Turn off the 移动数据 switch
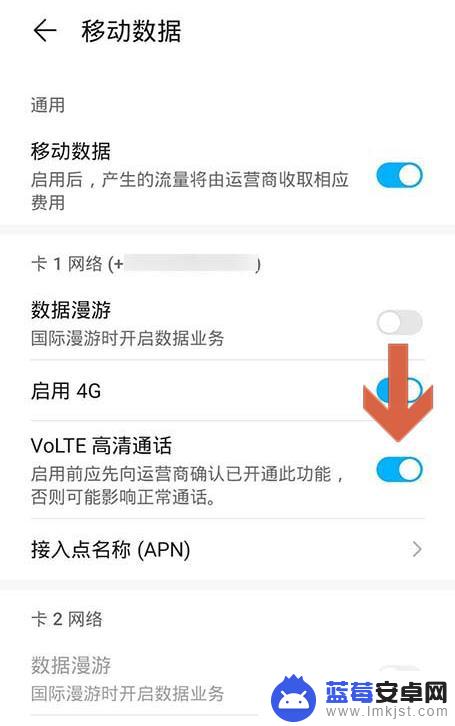Screen dimensions: 455x726 (x=399, y=175)
